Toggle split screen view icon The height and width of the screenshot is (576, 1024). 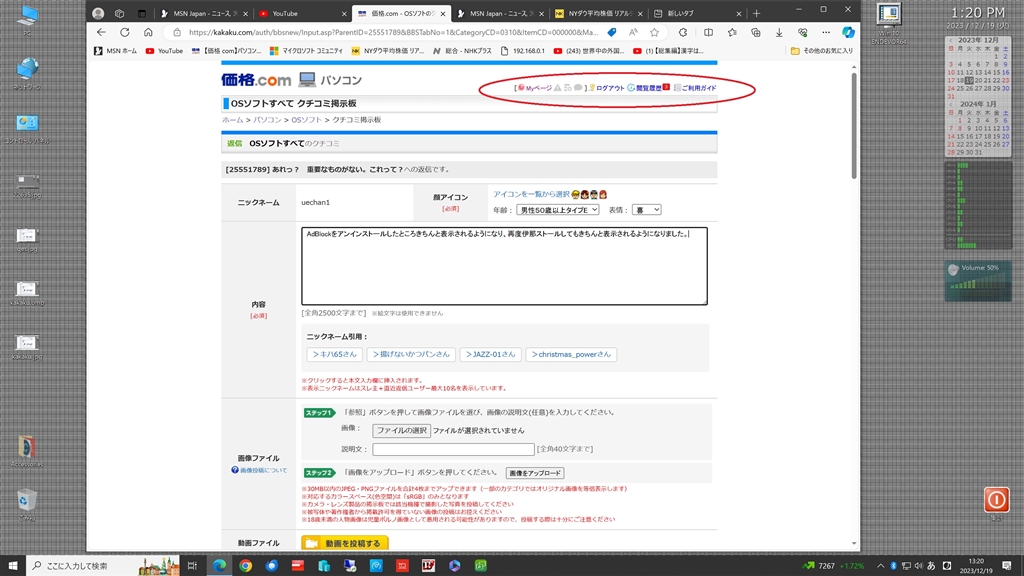tap(708, 32)
